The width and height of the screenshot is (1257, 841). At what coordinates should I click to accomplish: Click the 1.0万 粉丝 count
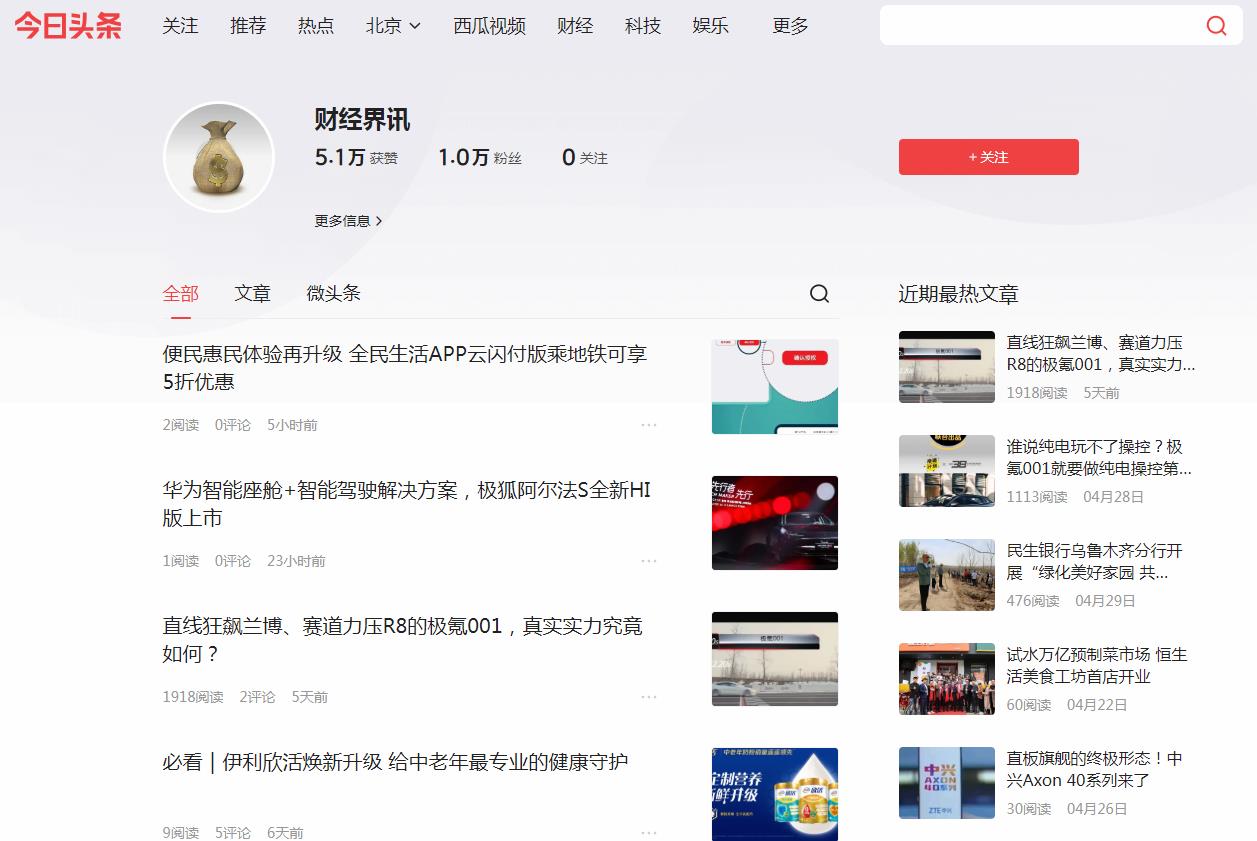click(x=480, y=157)
